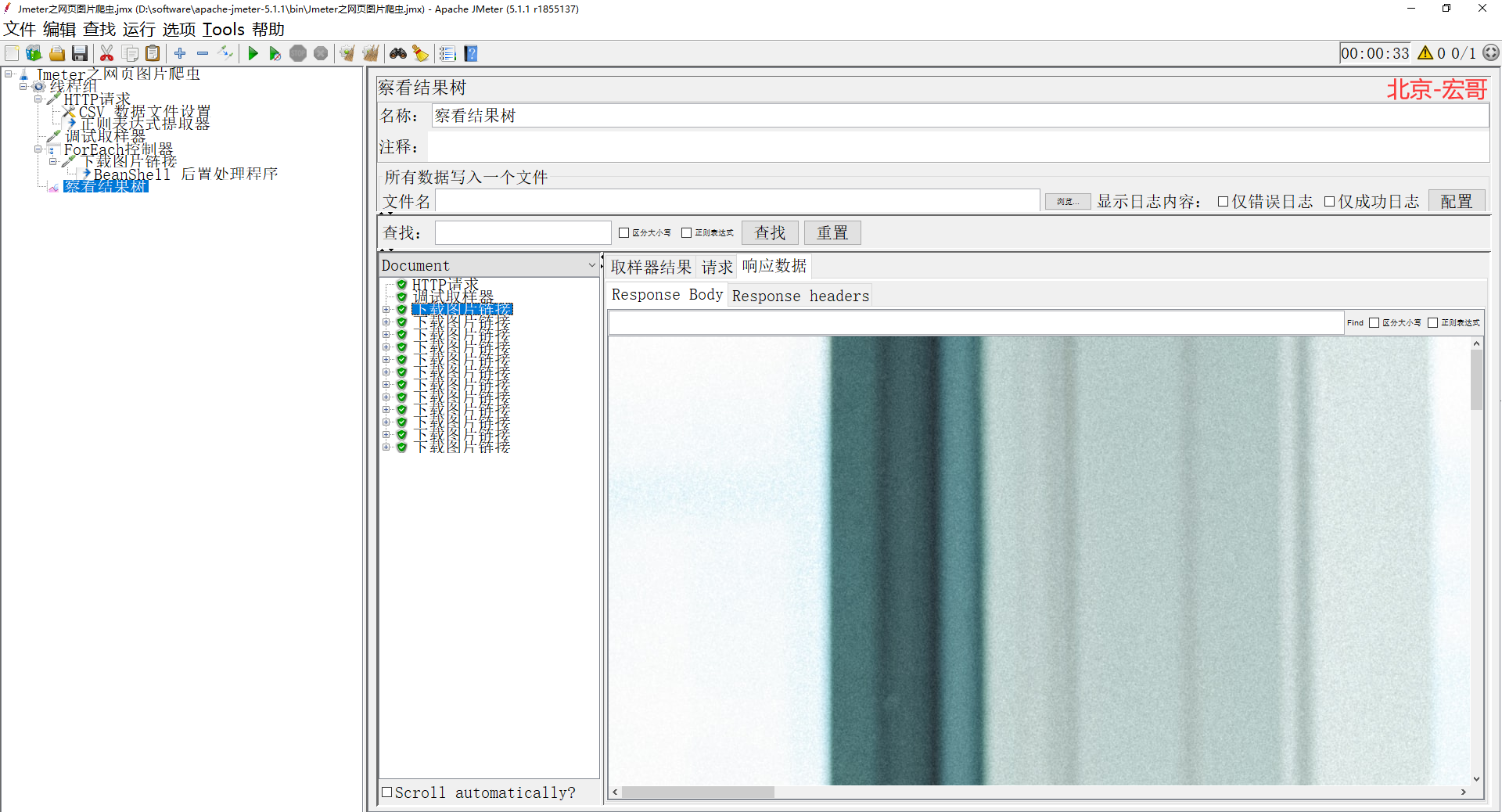This screenshot has height=812, width=1502.
Task: Click the yellow warning triangle log icon
Action: 1425,53
